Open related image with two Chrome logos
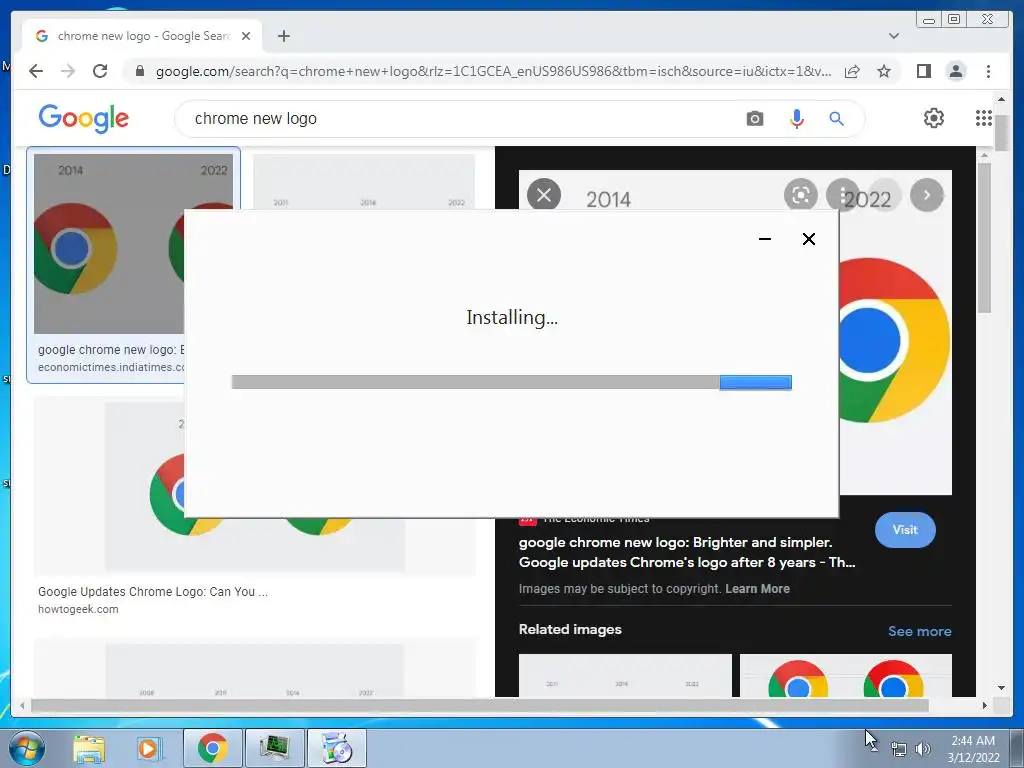Screen dimensions: 1024x768 [846, 675]
